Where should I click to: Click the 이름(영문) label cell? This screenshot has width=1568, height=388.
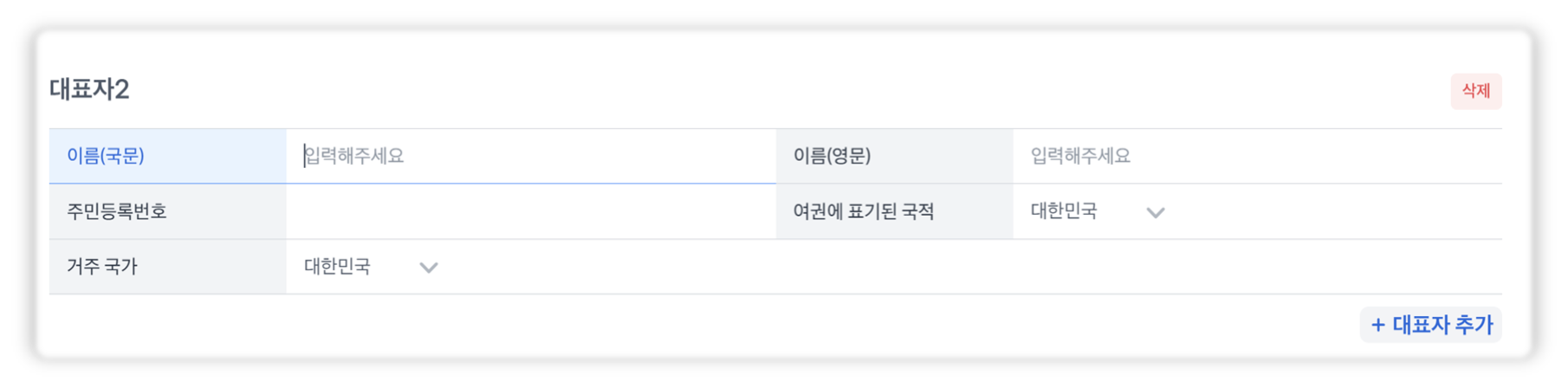point(893,156)
